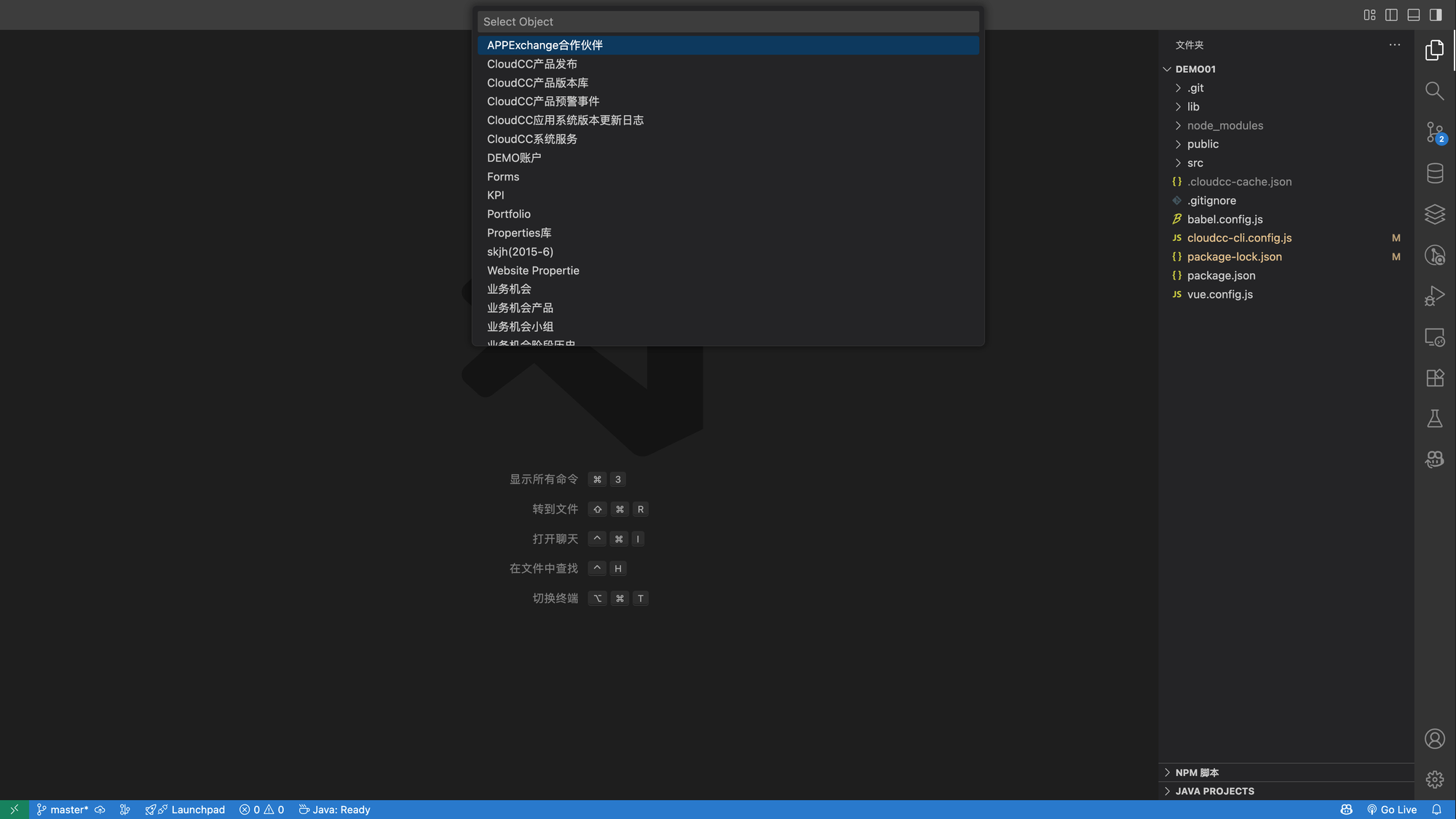Open Manage settings gear icon
Viewport: 1456px width, 819px height.
[x=1434, y=780]
